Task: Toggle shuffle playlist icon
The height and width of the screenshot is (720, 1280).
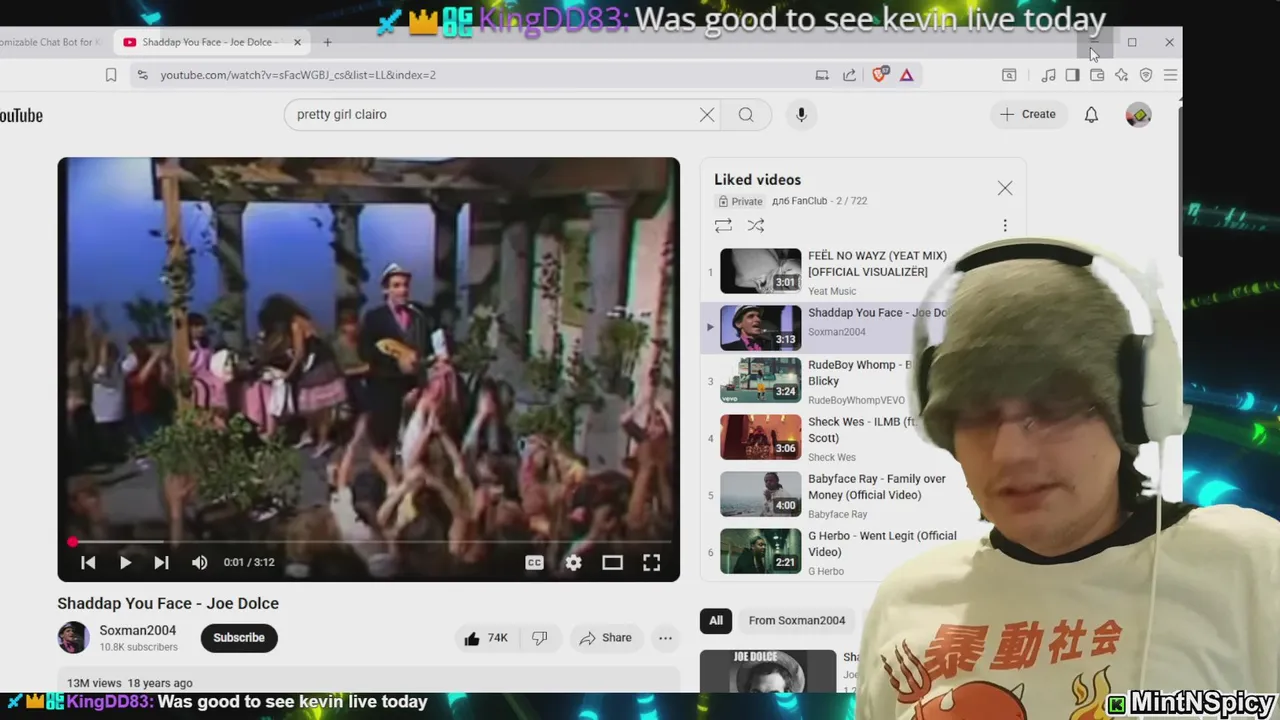Action: 756,226
